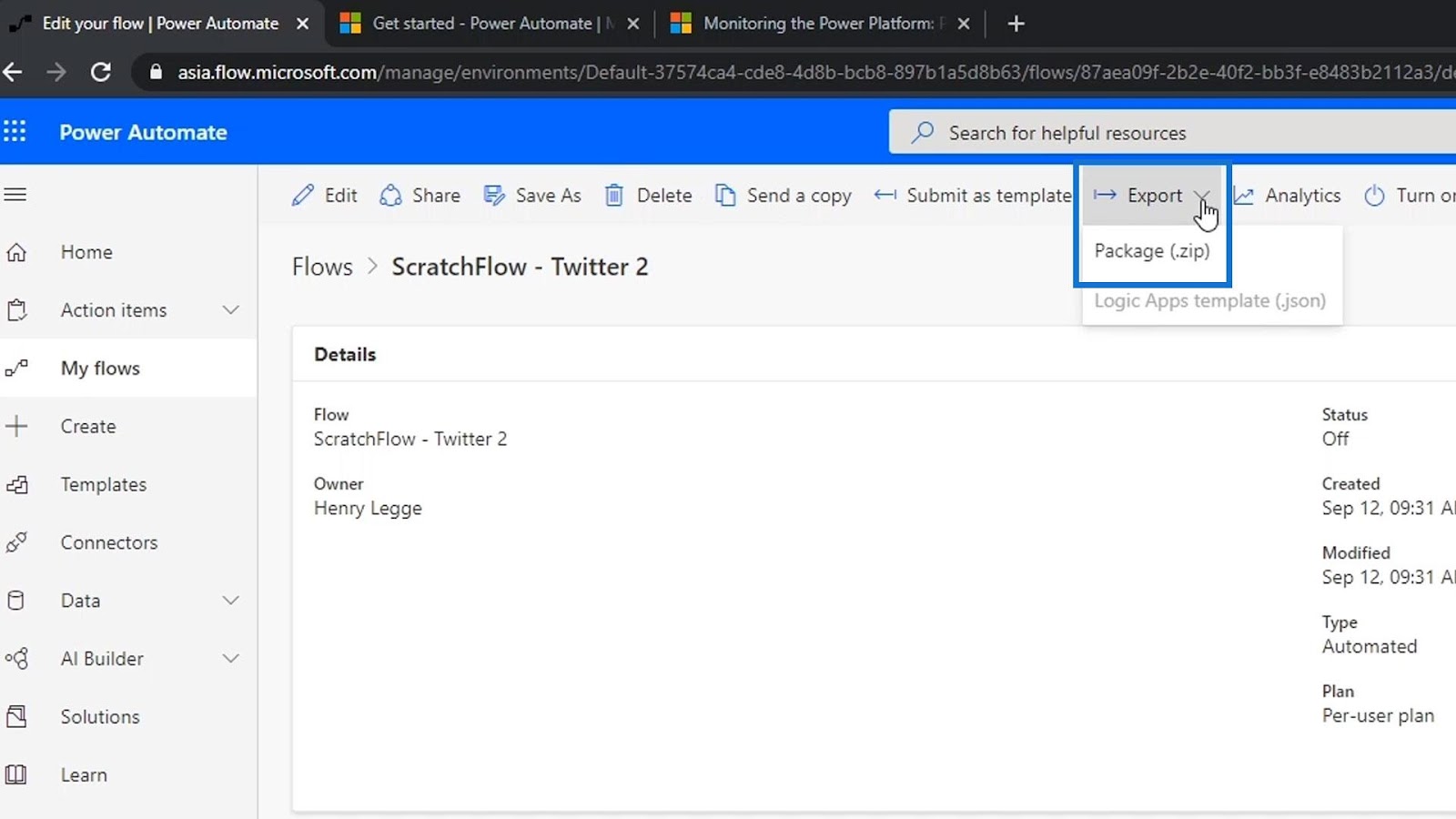Click the Data cylinder icon
1456x819 pixels.
(x=16, y=601)
